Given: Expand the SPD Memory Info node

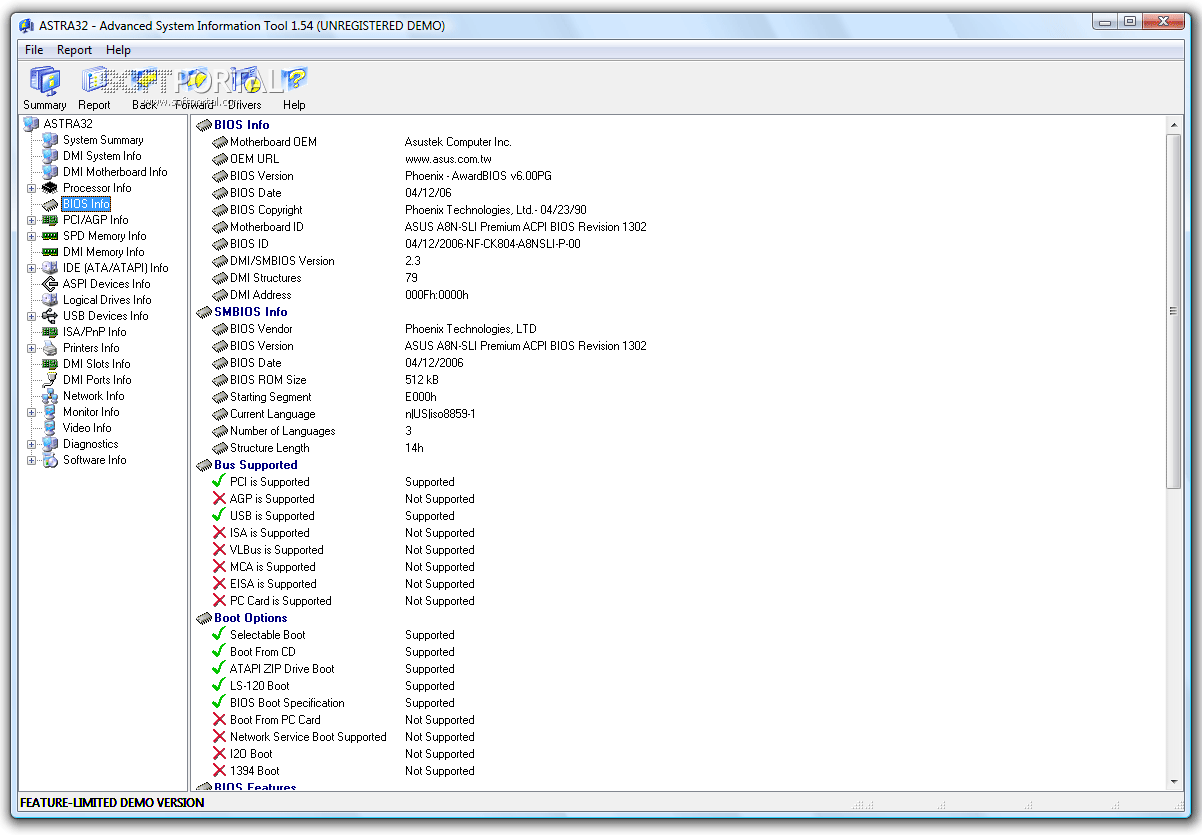Looking at the screenshot, I should [31, 236].
